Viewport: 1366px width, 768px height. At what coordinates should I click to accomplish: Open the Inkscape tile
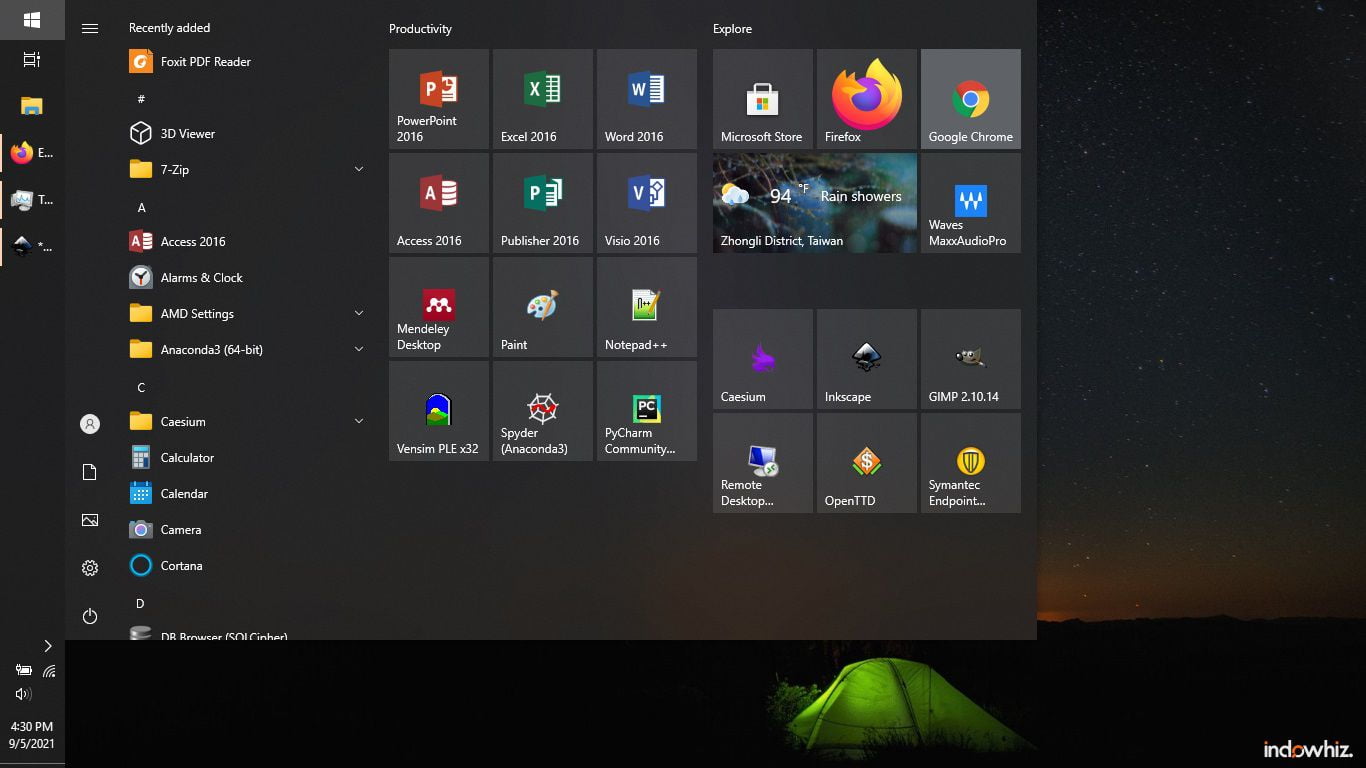(867, 359)
